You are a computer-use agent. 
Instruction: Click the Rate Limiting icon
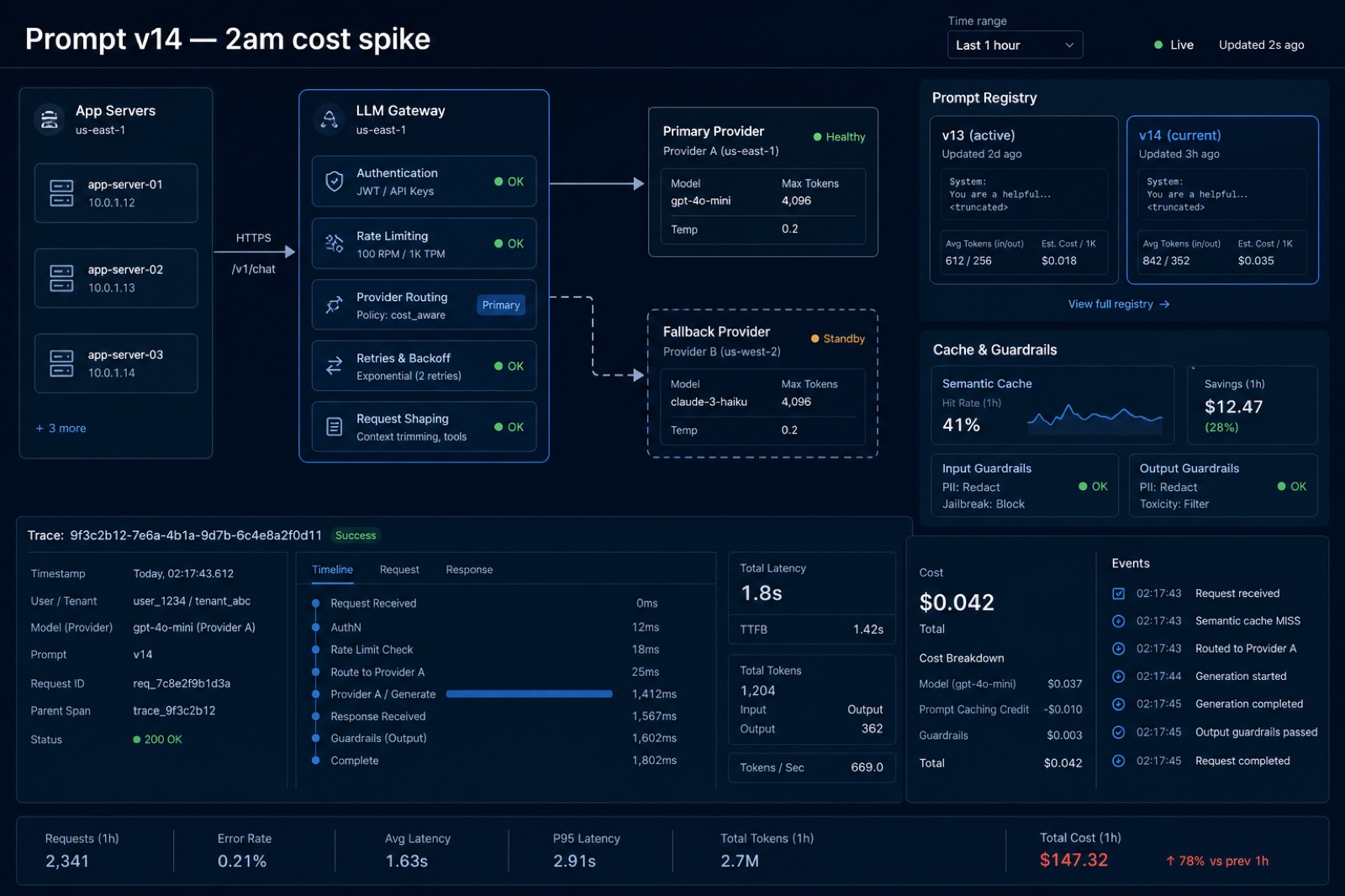[x=334, y=244]
